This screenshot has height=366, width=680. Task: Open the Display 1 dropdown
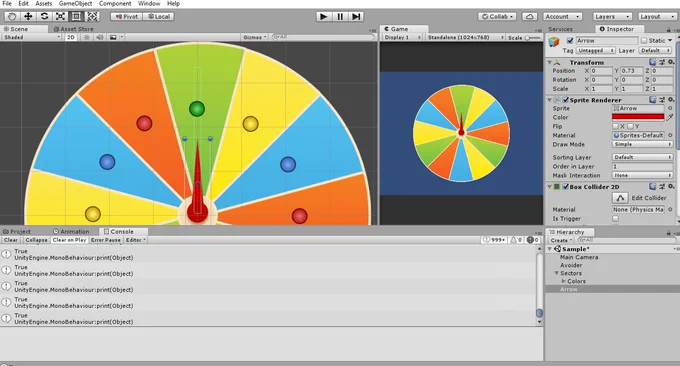tap(402, 37)
